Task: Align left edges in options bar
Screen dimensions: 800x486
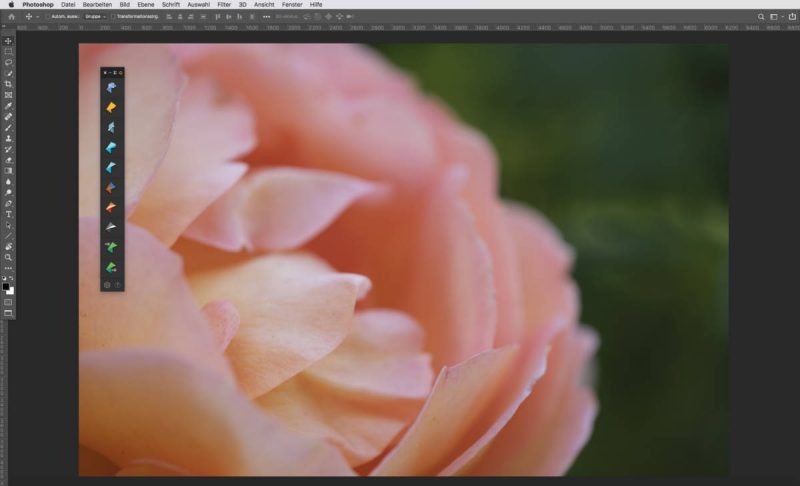Action: [x=169, y=17]
